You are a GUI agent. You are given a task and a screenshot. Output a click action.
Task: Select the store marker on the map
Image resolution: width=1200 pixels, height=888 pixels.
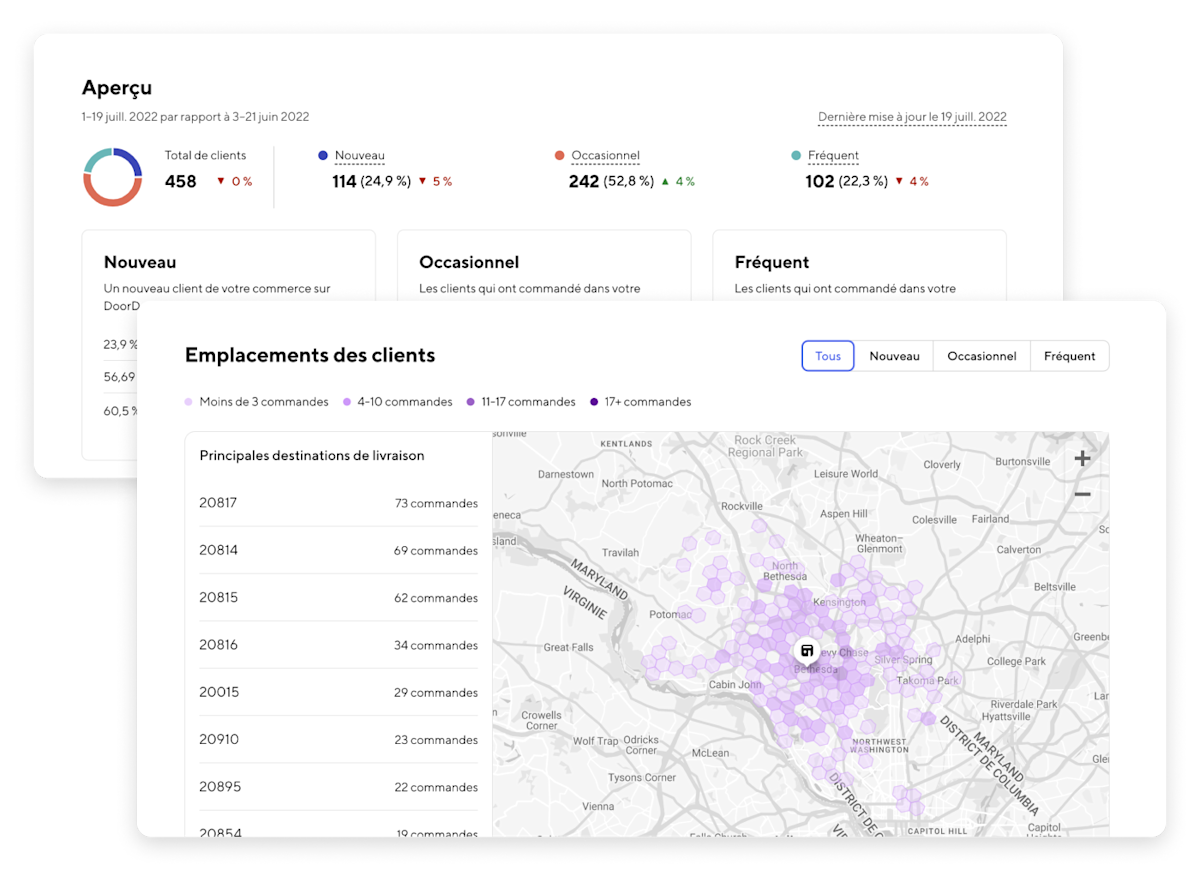pos(807,651)
